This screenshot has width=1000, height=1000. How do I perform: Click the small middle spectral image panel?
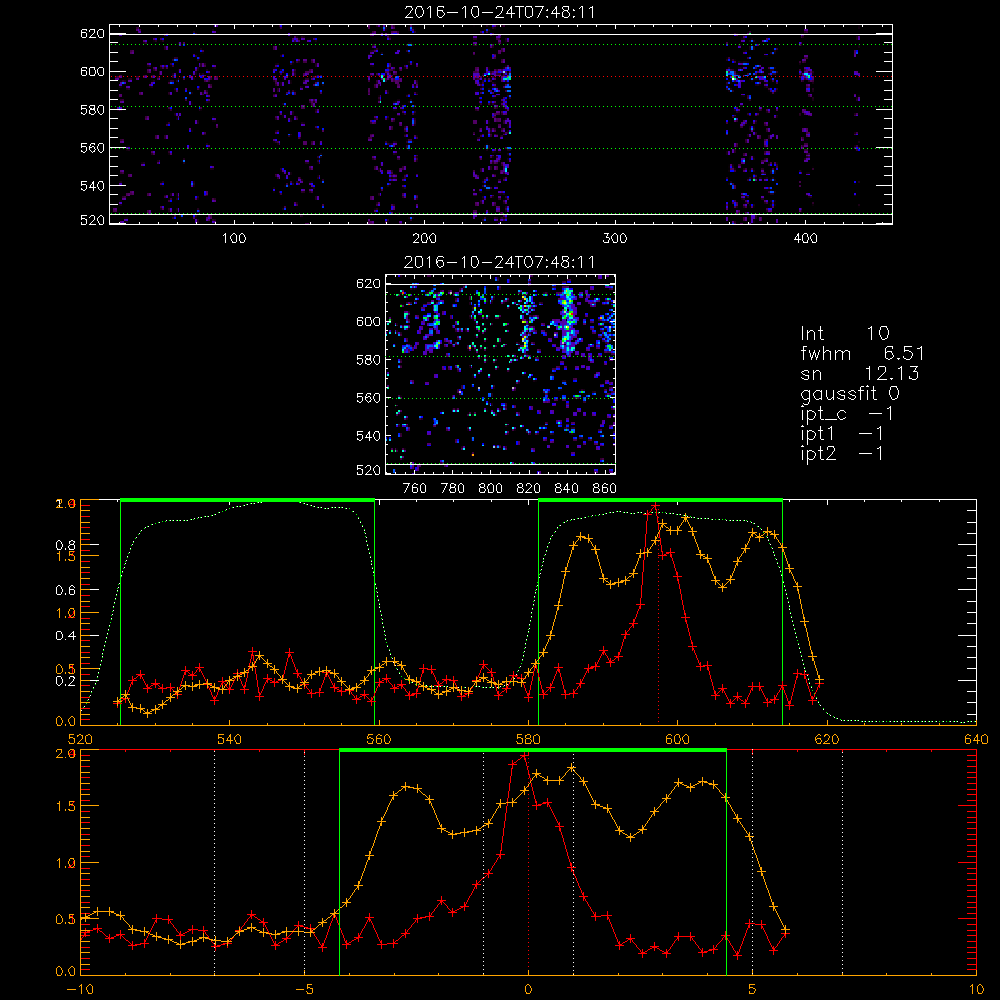point(501,374)
